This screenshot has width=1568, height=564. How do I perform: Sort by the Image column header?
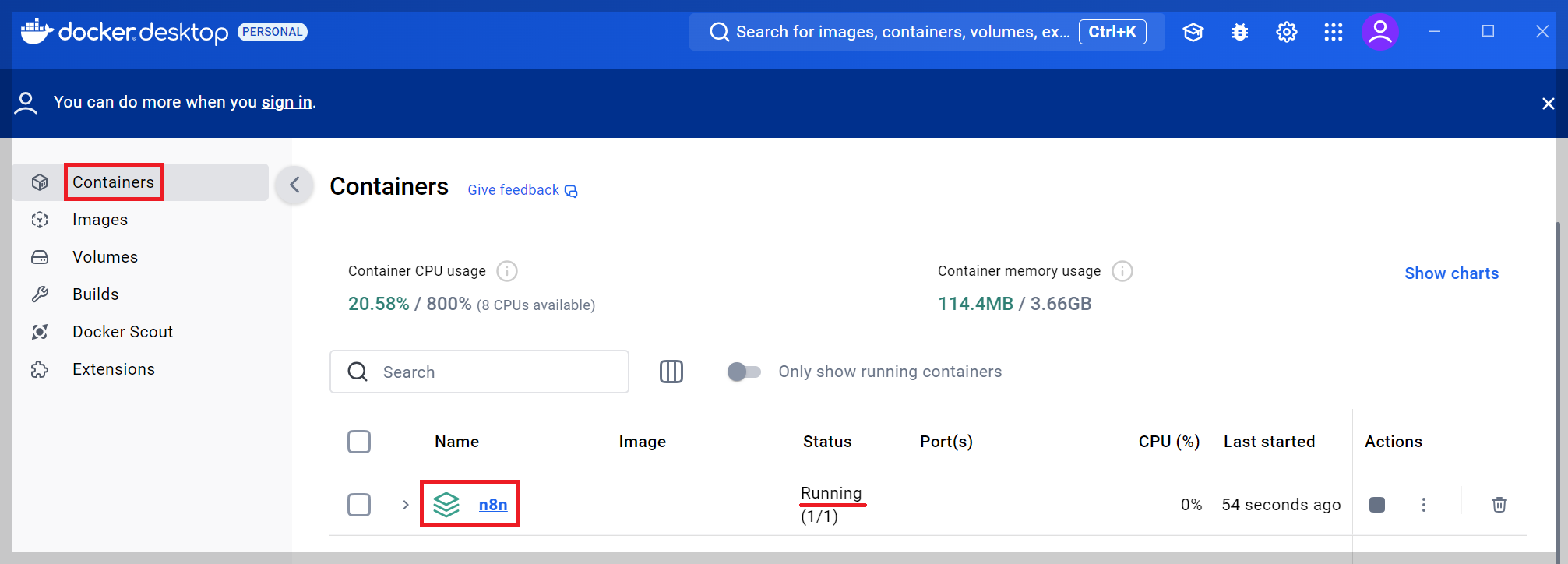coord(643,442)
